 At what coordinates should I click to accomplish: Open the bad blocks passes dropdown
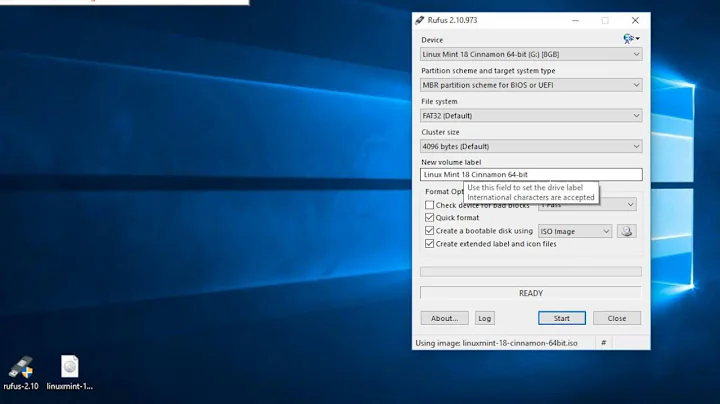point(587,205)
